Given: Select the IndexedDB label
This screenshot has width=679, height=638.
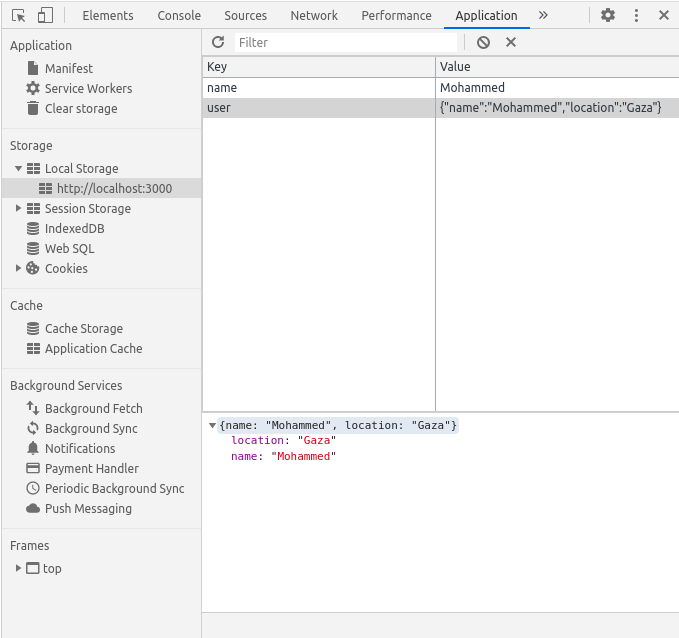Looking at the screenshot, I should click(74, 229).
